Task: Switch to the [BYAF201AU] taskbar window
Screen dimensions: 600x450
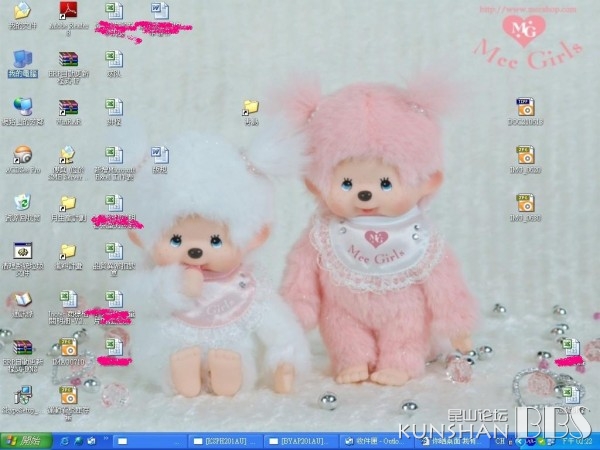Action: 301,441
